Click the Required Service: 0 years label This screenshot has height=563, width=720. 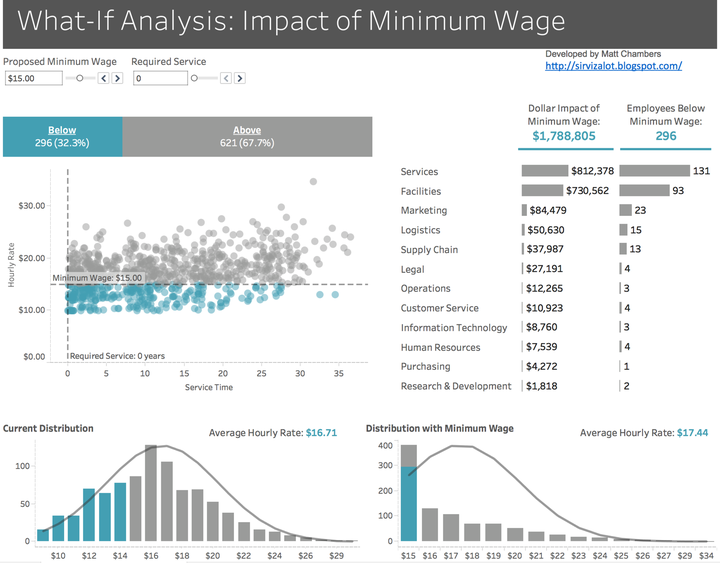tap(117, 356)
